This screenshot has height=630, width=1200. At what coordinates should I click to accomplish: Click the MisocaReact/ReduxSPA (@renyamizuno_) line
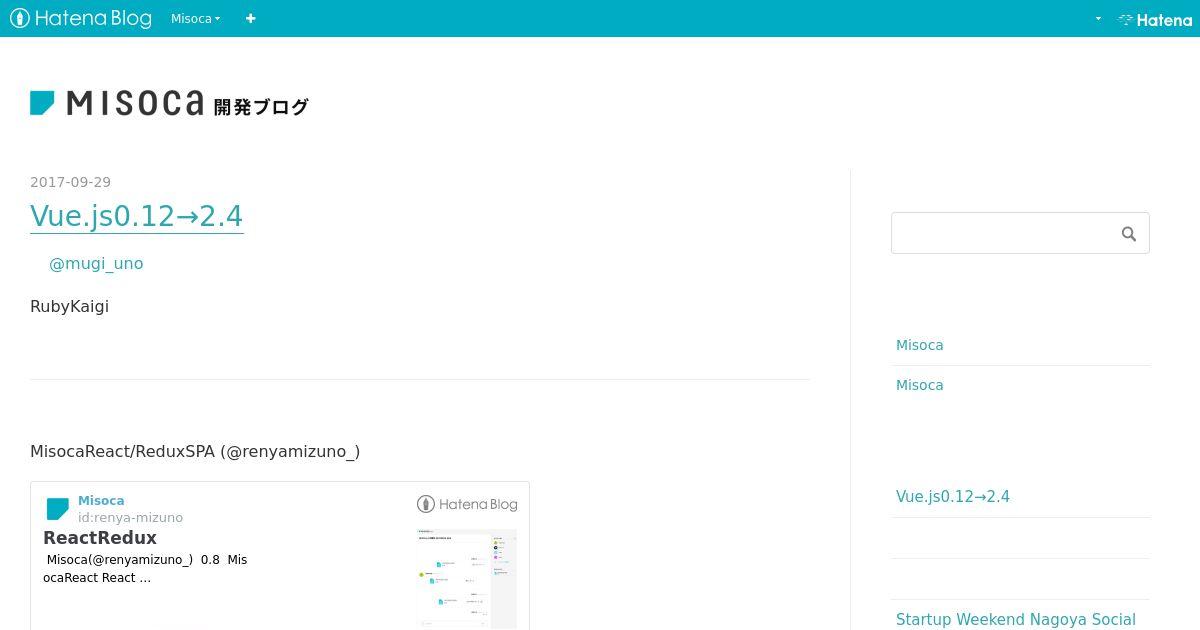click(195, 451)
